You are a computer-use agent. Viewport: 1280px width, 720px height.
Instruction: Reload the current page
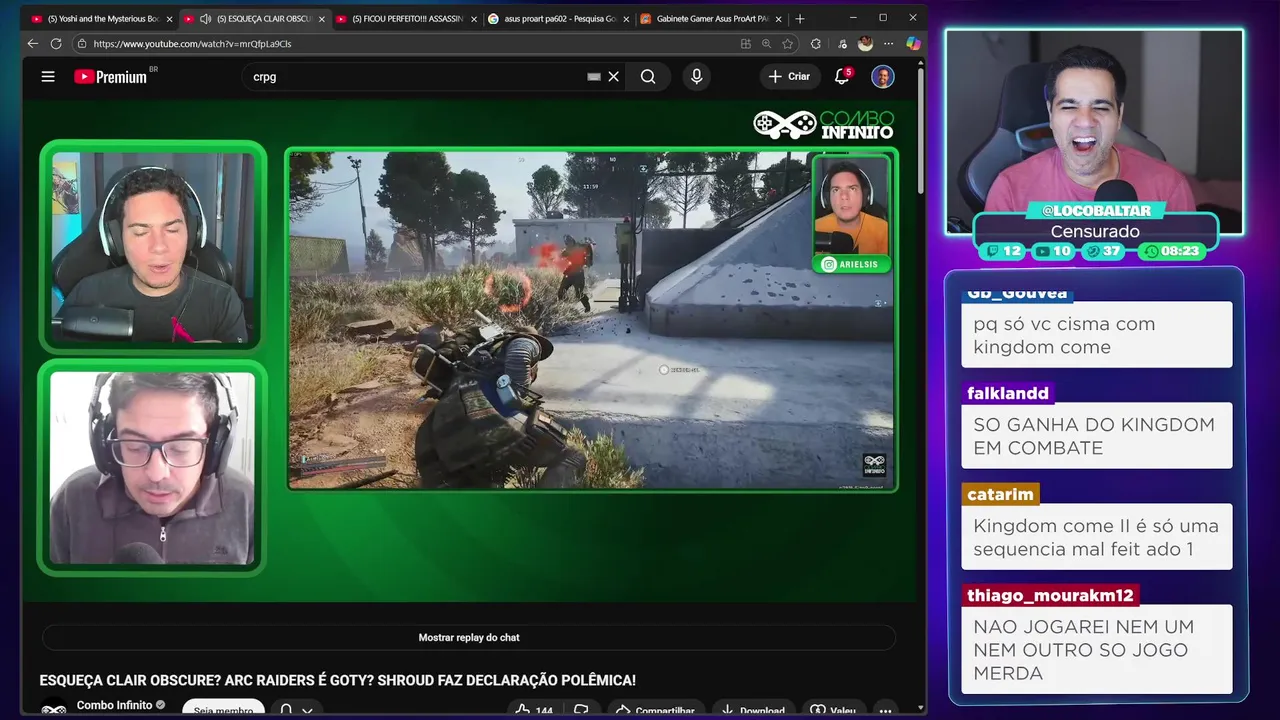click(x=56, y=43)
